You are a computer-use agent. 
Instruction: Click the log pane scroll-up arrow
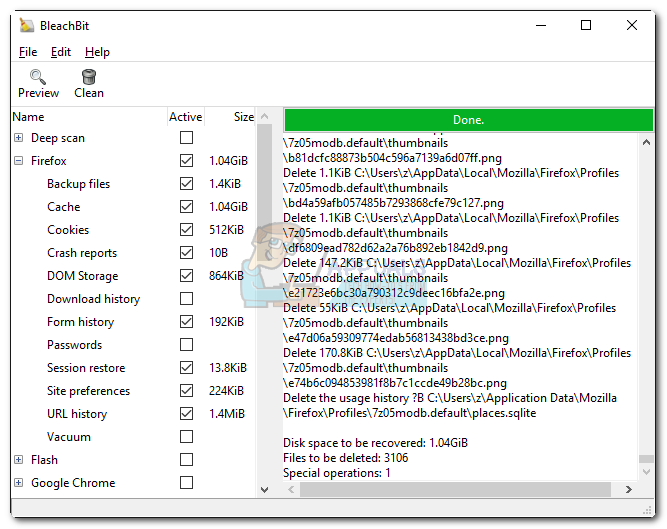[x=646, y=142]
